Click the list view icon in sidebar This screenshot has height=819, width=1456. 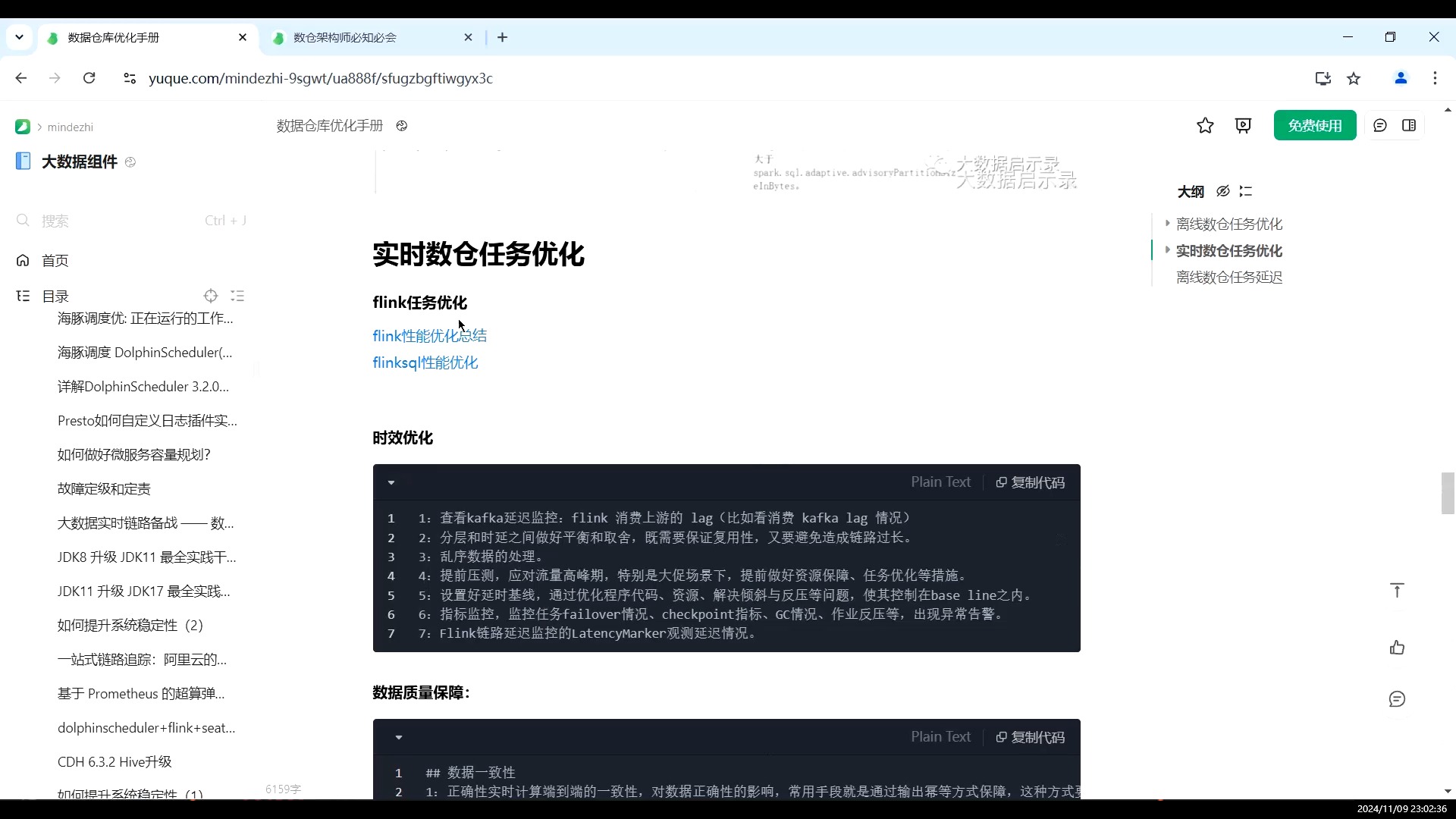[x=237, y=297]
